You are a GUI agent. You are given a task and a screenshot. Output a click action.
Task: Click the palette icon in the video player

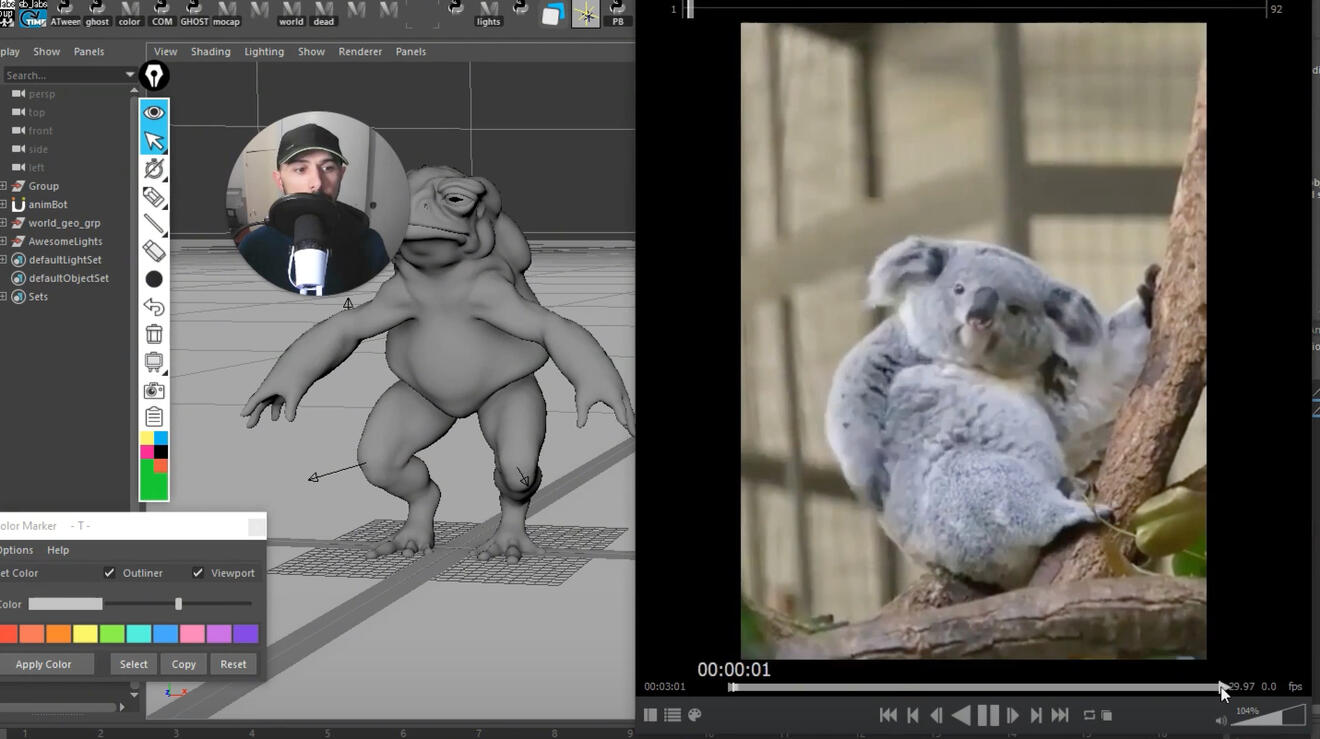pyautogui.click(x=695, y=715)
